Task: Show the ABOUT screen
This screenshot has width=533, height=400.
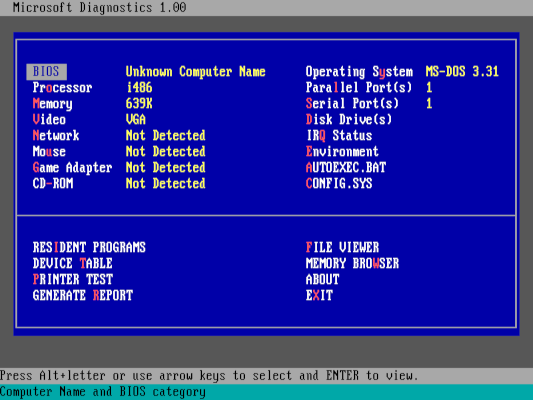Action: 322,279
